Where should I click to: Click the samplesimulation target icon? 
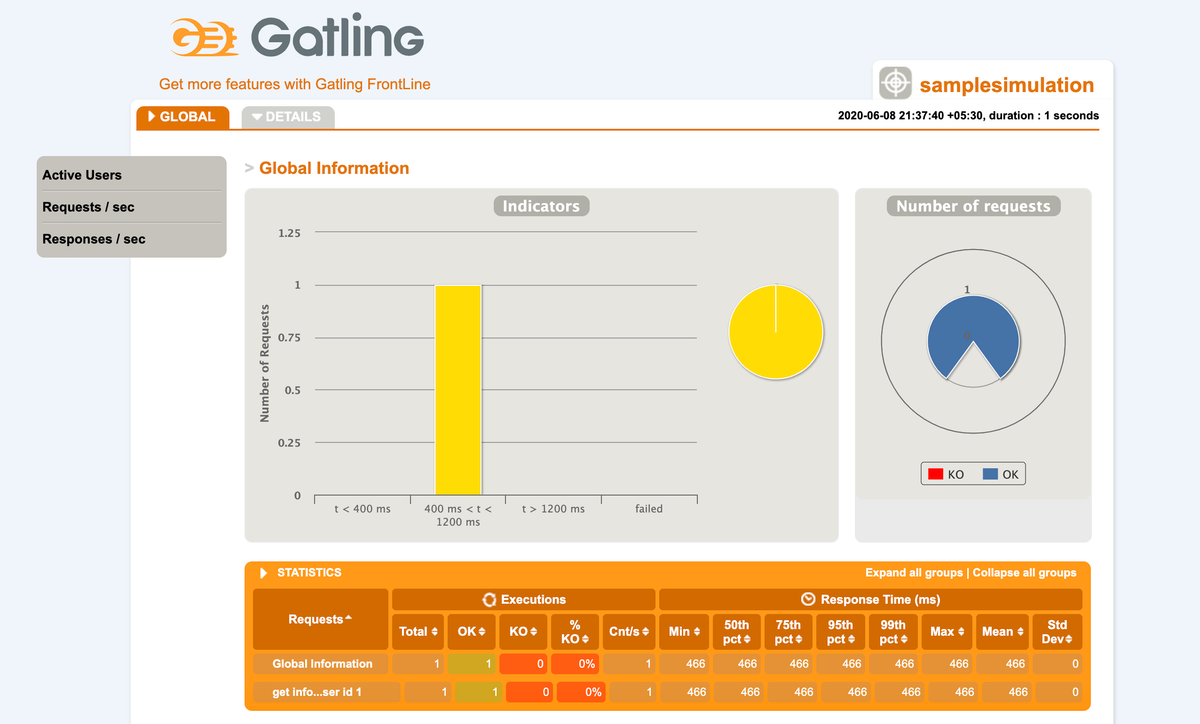[896, 84]
